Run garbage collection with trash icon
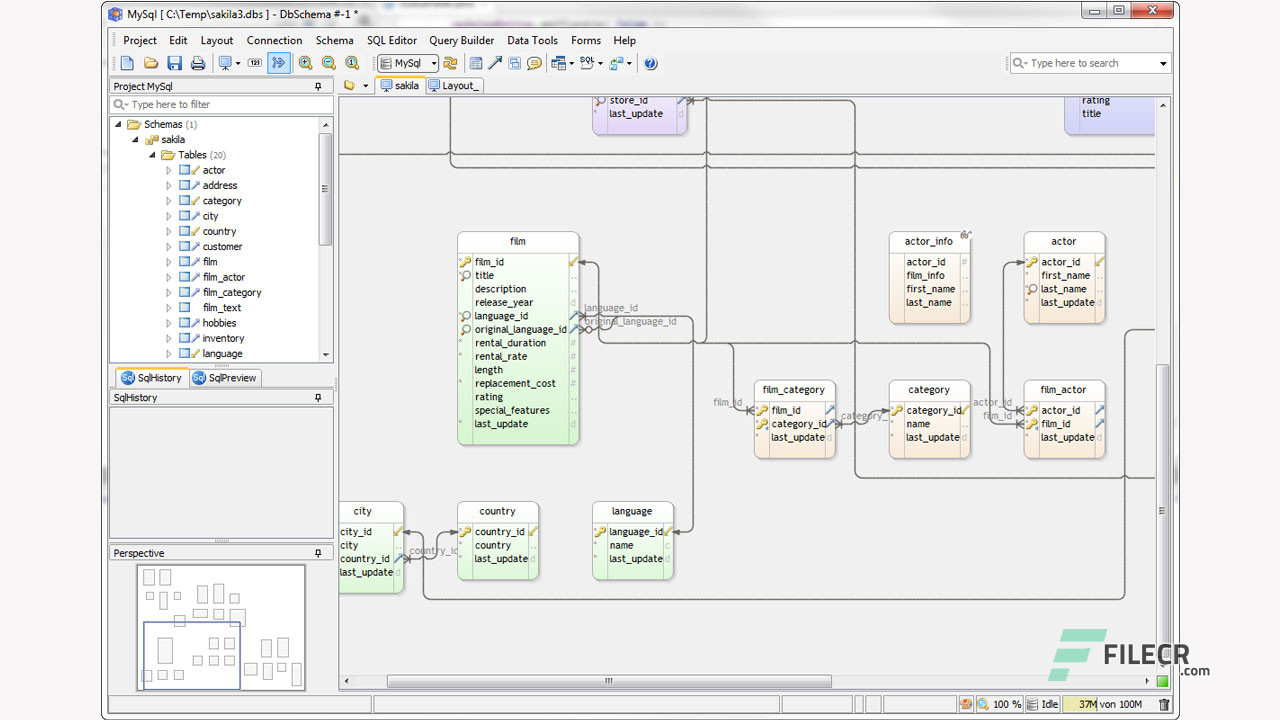 click(x=1164, y=705)
